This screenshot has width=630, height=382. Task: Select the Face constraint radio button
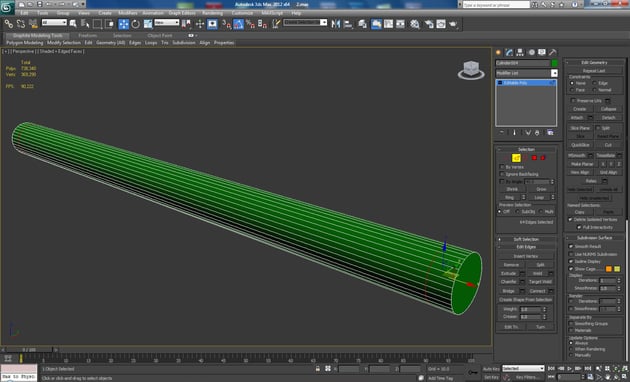click(572, 90)
